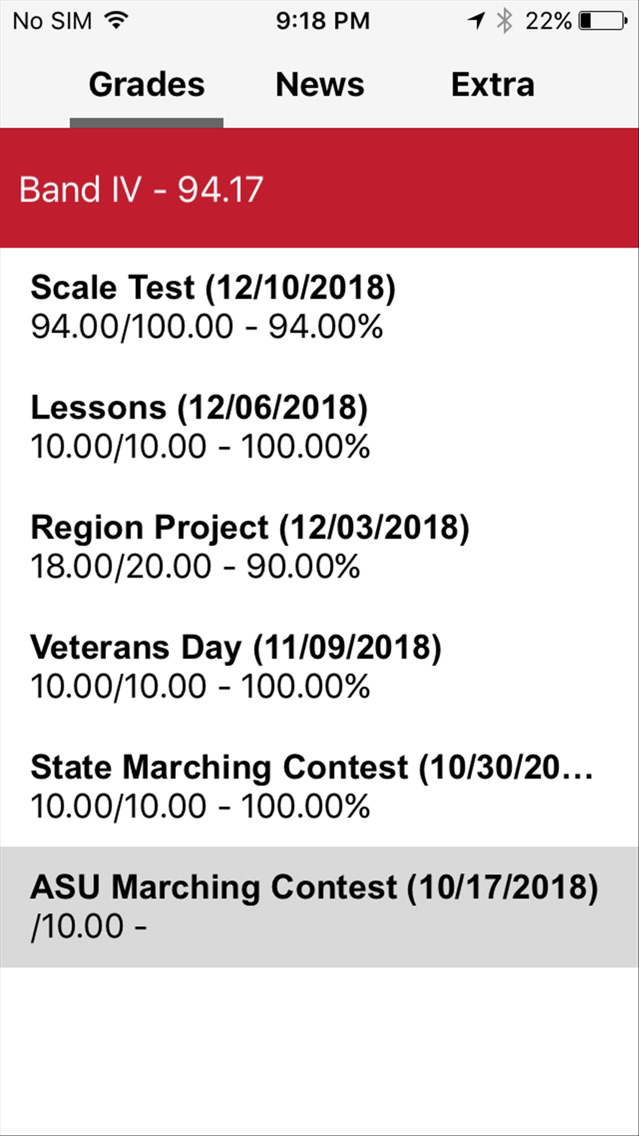Image resolution: width=639 pixels, height=1136 pixels.
Task: Tap the Bluetooth status icon
Action: (504, 21)
